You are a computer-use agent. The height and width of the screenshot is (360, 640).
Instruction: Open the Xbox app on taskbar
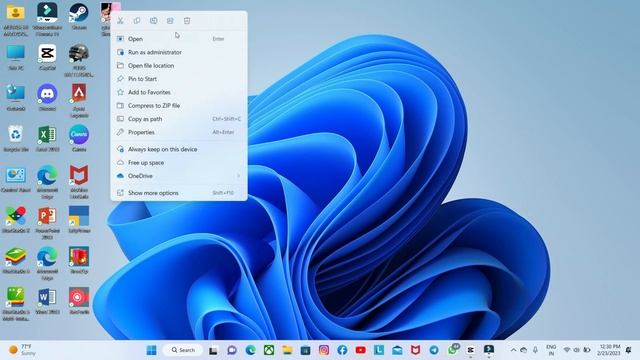pyautogui.click(x=269, y=350)
